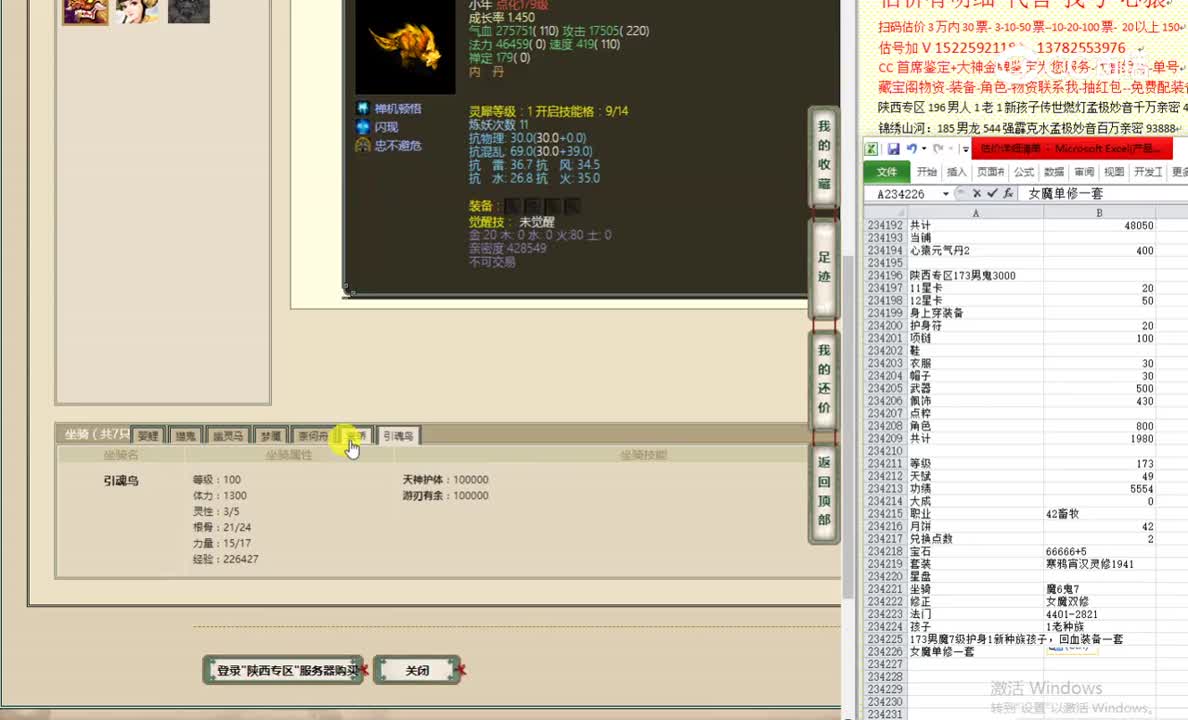Switch to the 开始 ribbon tab

(x=926, y=172)
